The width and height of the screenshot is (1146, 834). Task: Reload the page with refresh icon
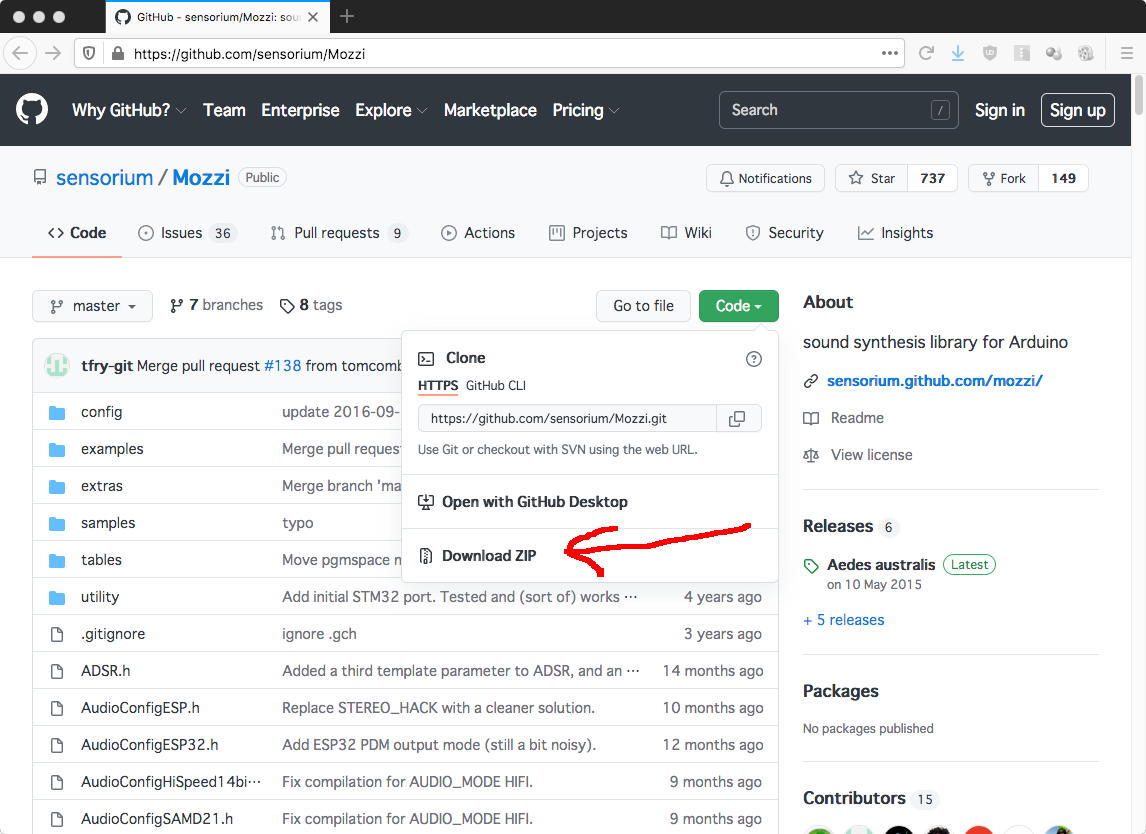pos(926,53)
